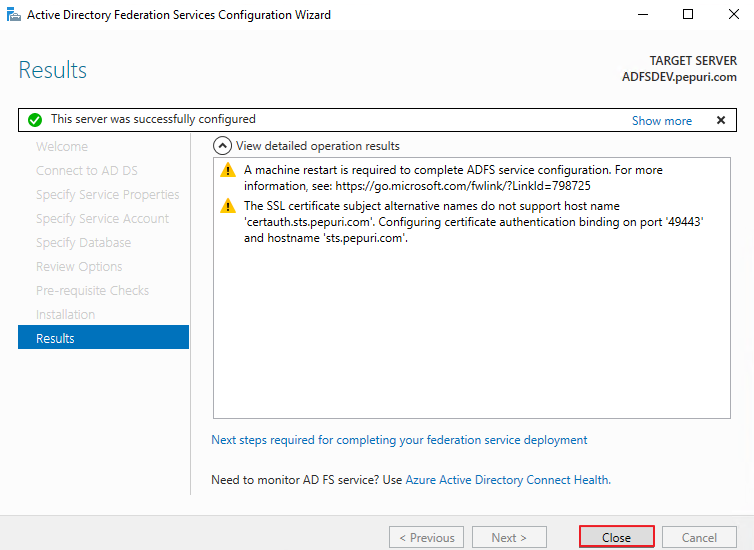Minimize the configuration wizard window
Viewport: 754px width, 550px height.
[643, 14]
